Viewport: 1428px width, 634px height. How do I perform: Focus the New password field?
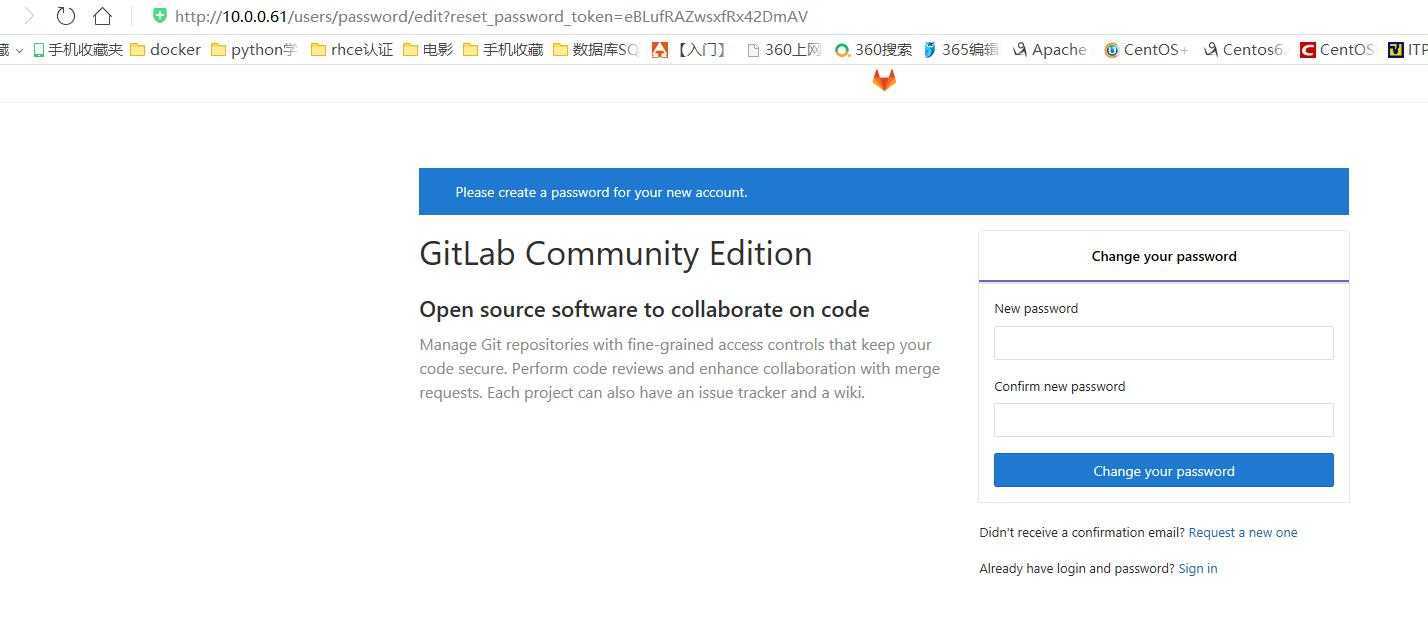point(1164,343)
